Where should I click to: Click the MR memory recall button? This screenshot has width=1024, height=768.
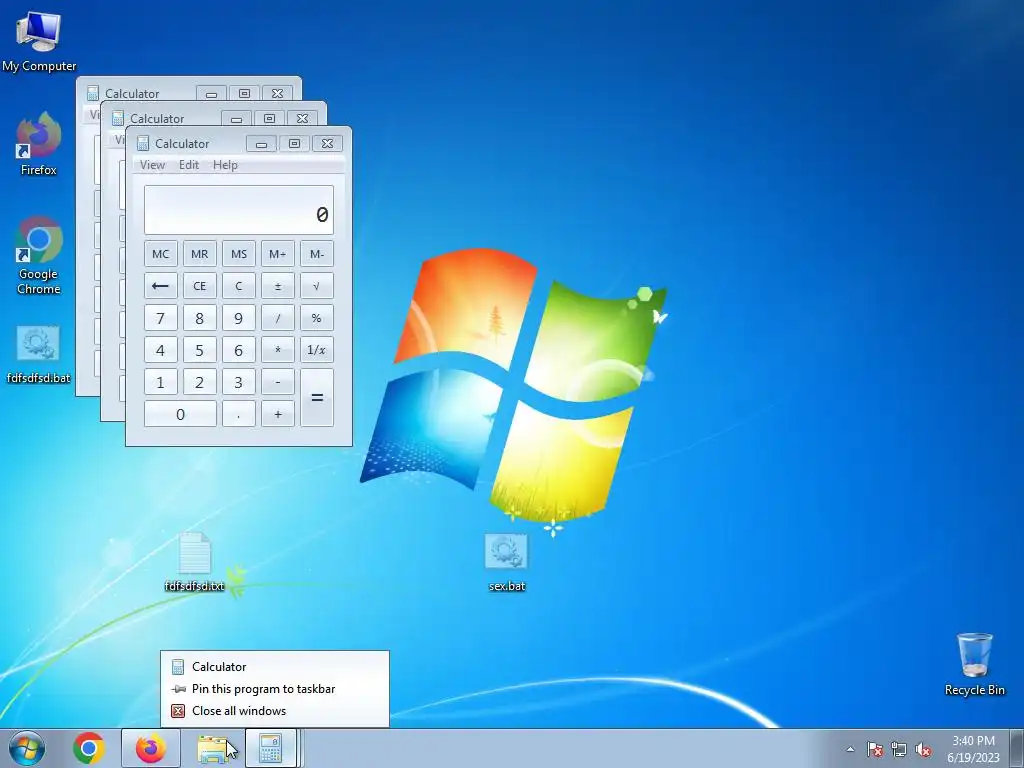coord(200,254)
